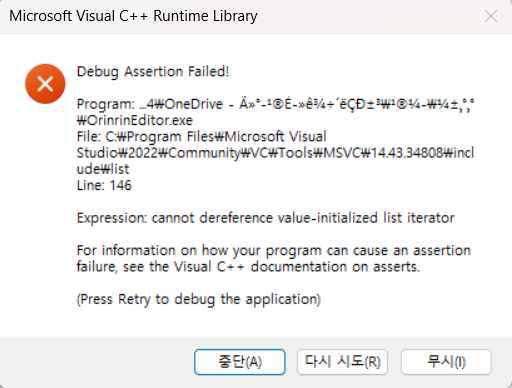Ignore the assertion via 무시(I)
Image resolution: width=512 pixels, height=388 pixels.
[446, 362]
